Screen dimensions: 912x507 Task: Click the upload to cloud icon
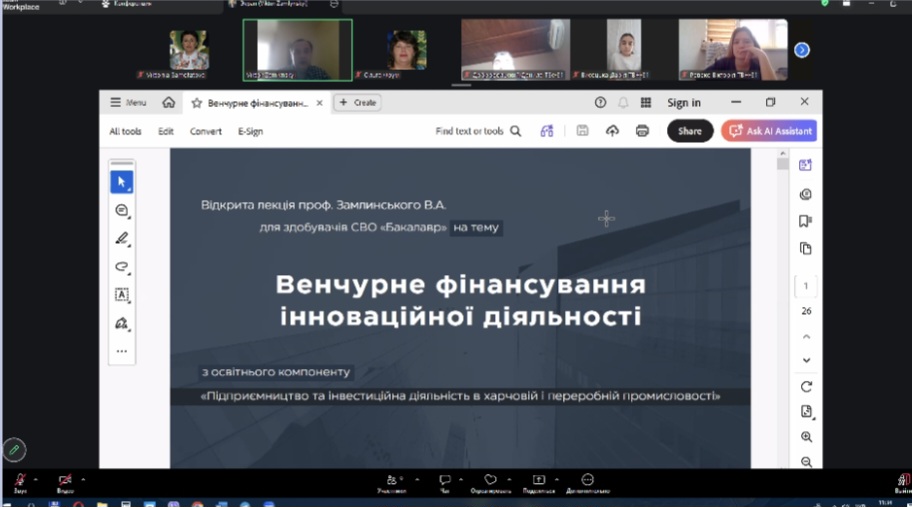click(613, 131)
